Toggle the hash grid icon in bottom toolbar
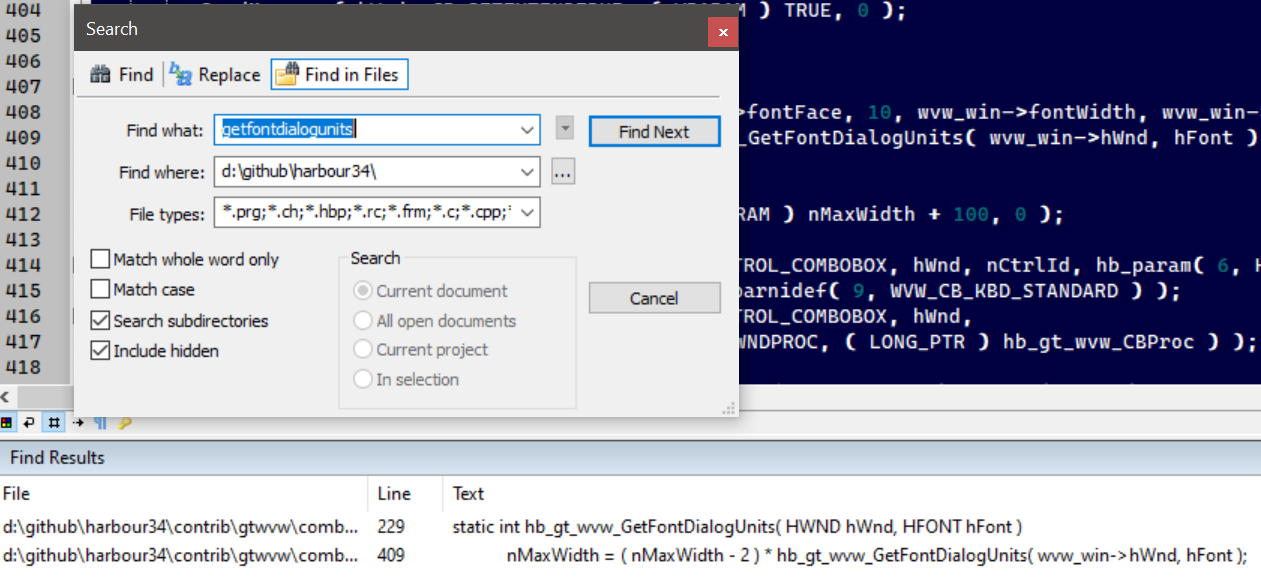Viewport: 1261px width, 585px height. click(x=52, y=423)
